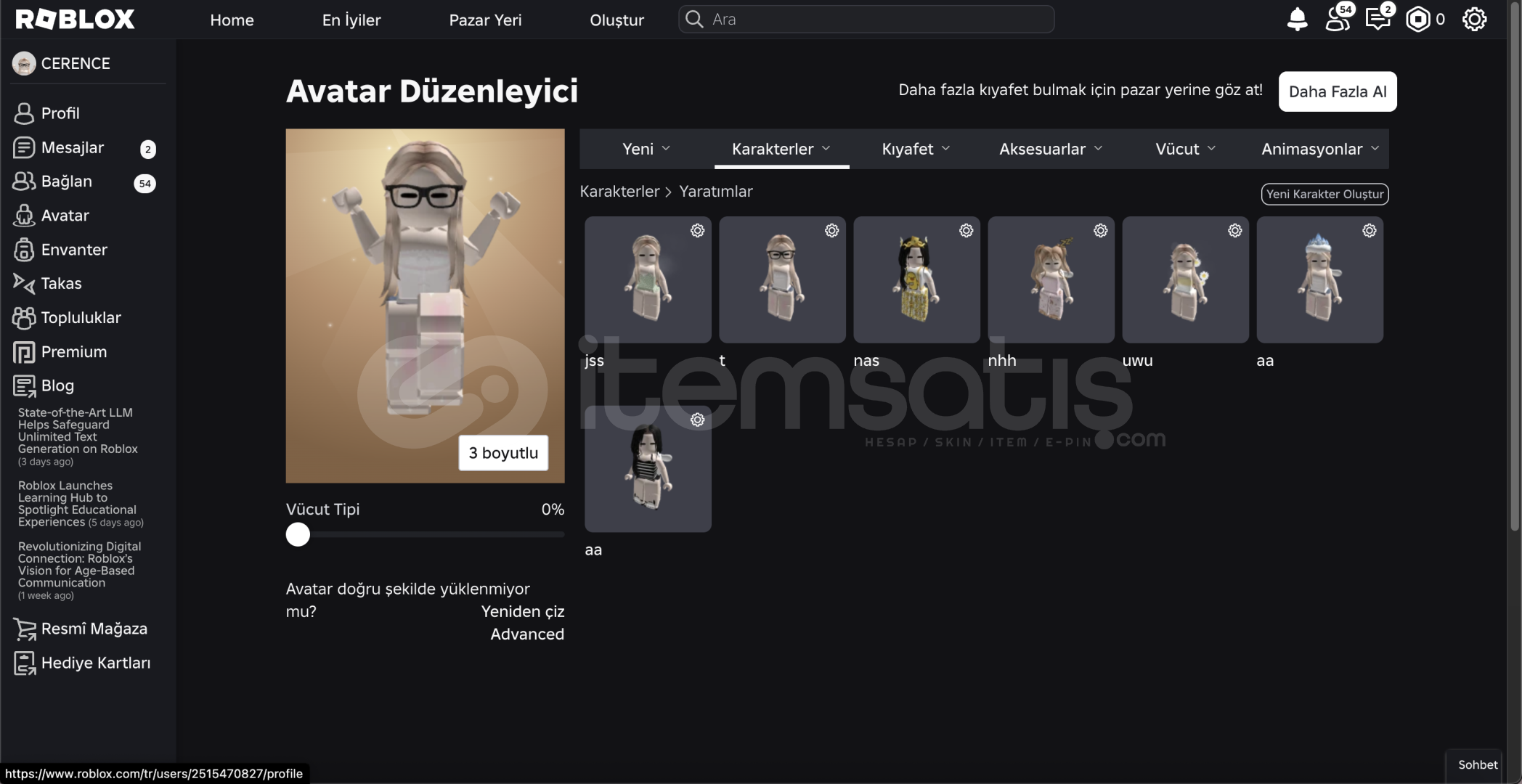Click the page vertical scrollbar
1522x784 pixels.
click(1515, 265)
